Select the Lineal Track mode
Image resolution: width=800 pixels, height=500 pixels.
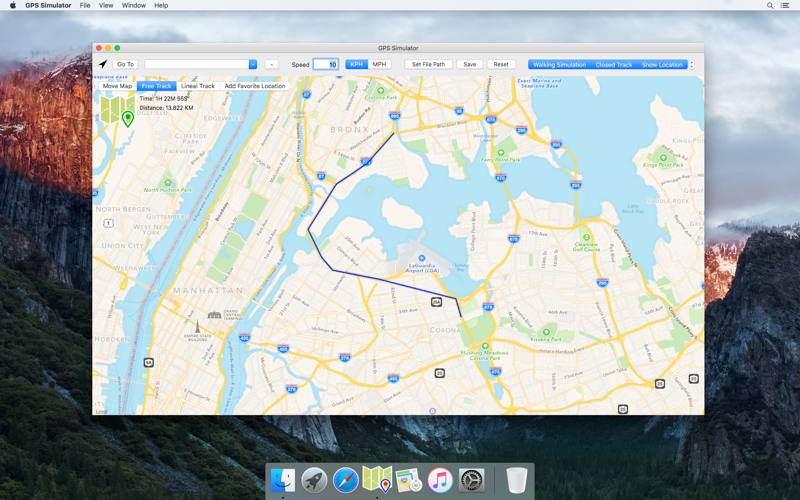click(x=198, y=86)
